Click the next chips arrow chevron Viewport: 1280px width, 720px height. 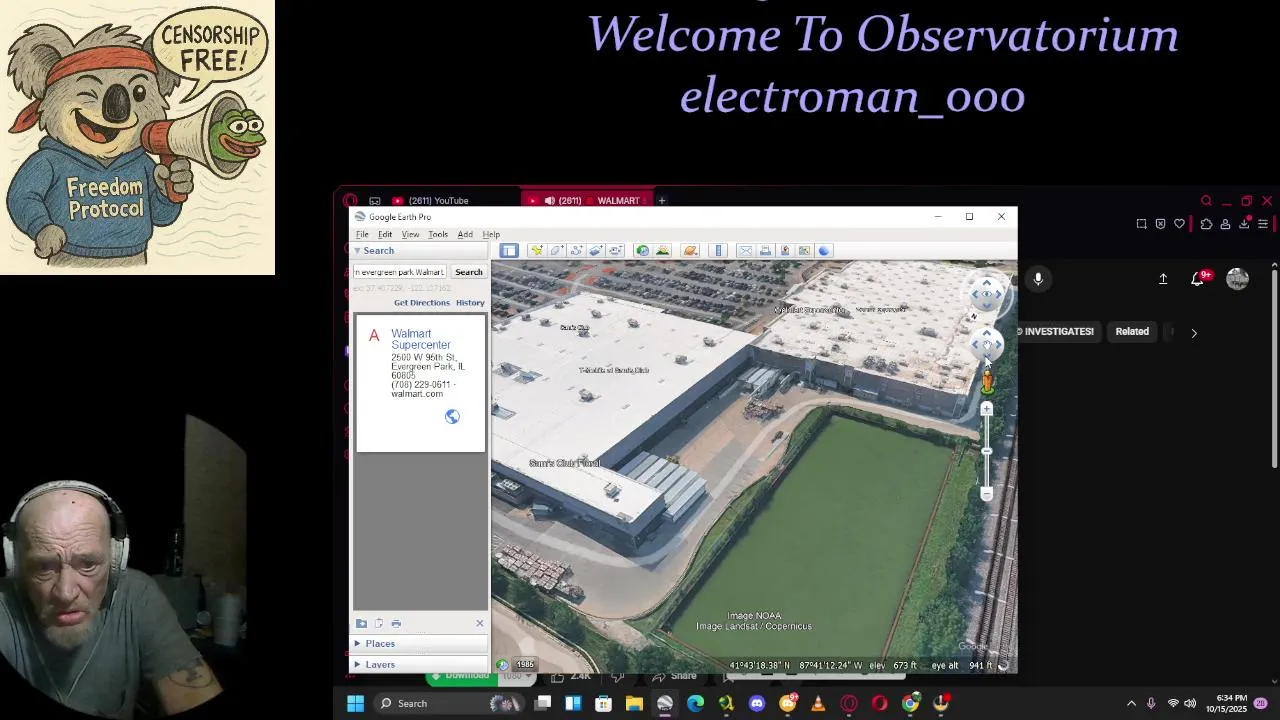[1193, 333]
